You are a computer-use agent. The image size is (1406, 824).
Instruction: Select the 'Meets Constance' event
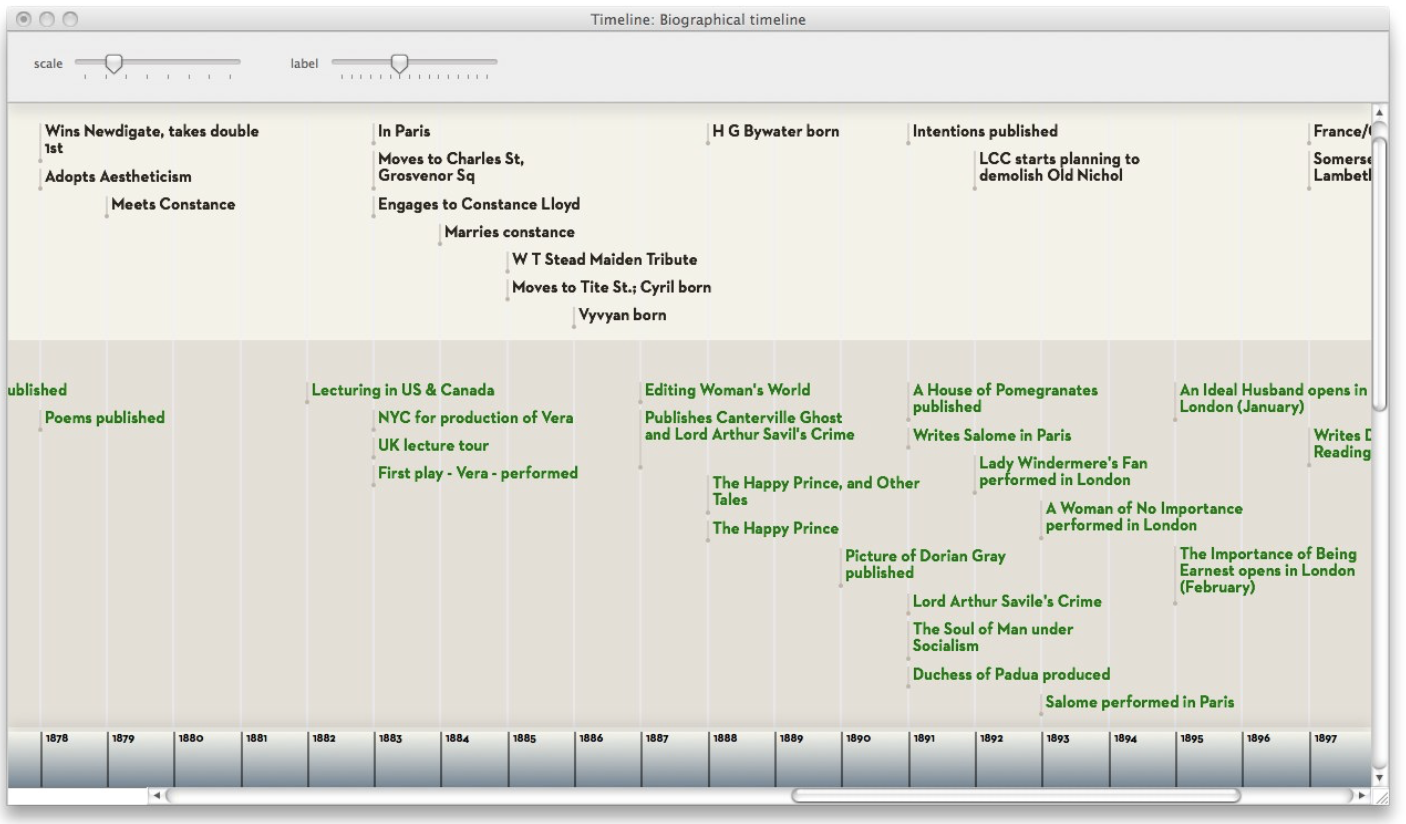click(x=173, y=205)
